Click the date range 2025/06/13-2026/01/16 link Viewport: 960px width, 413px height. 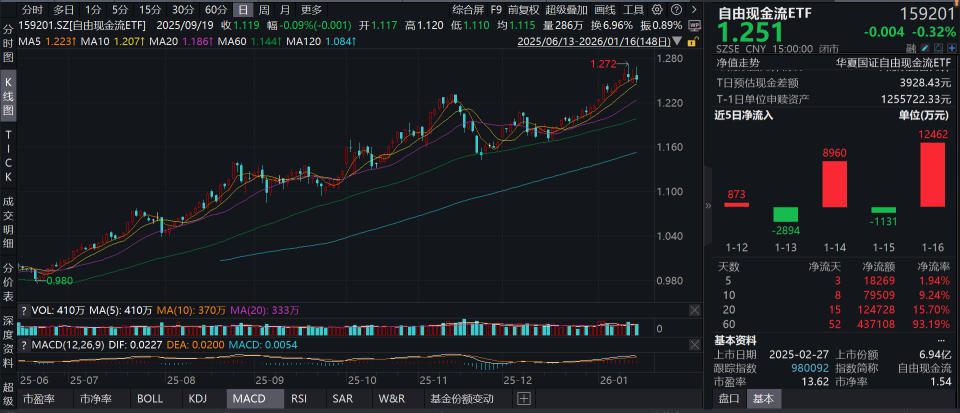(596, 42)
